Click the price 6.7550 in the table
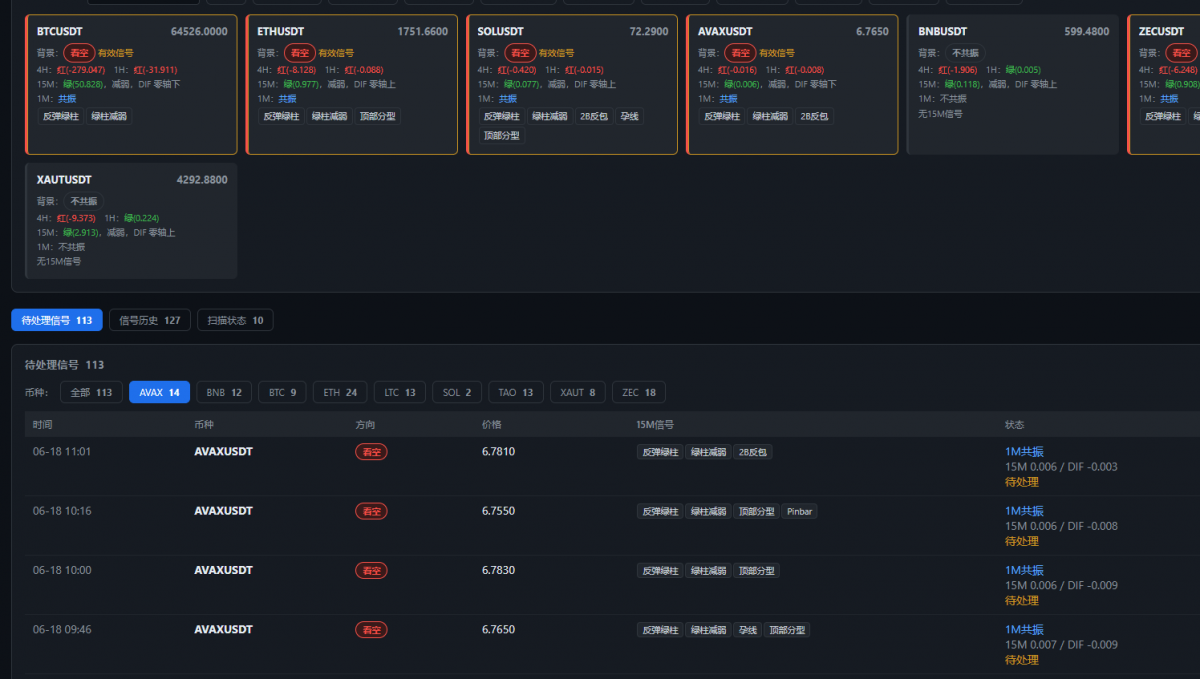This screenshot has width=1200, height=679. (498, 511)
